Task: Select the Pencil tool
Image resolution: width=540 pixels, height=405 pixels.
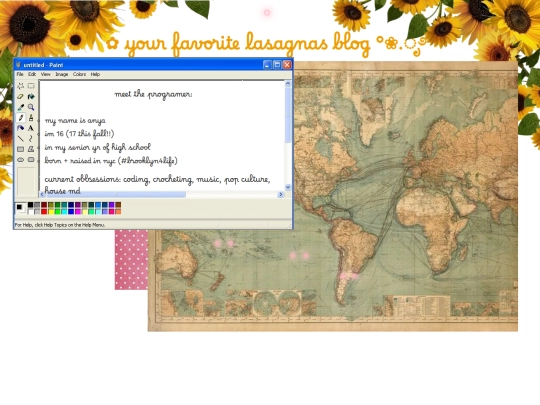Action: [x=21, y=118]
